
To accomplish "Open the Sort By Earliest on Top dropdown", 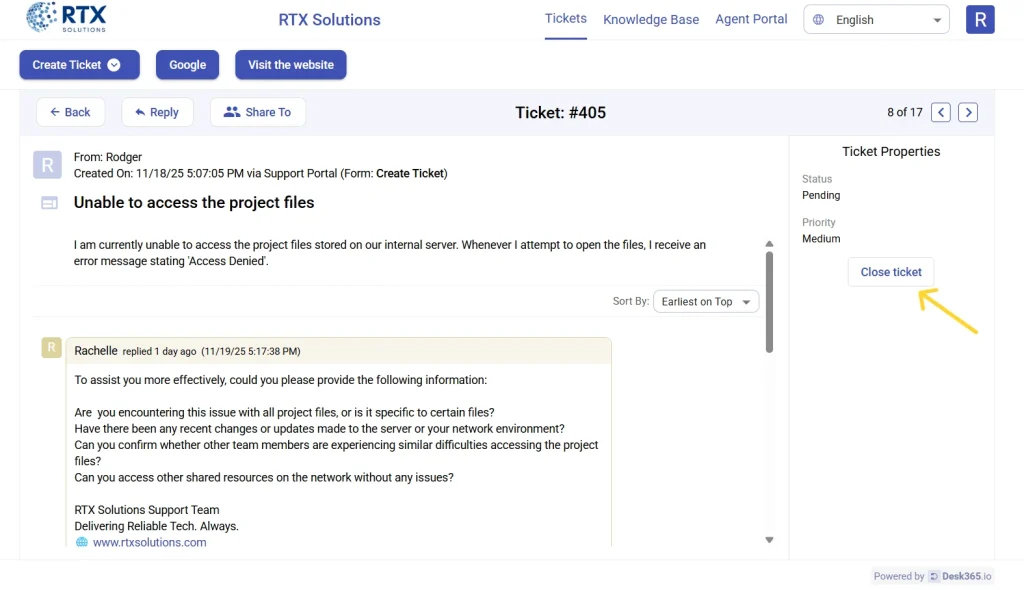I will (706, 301).
